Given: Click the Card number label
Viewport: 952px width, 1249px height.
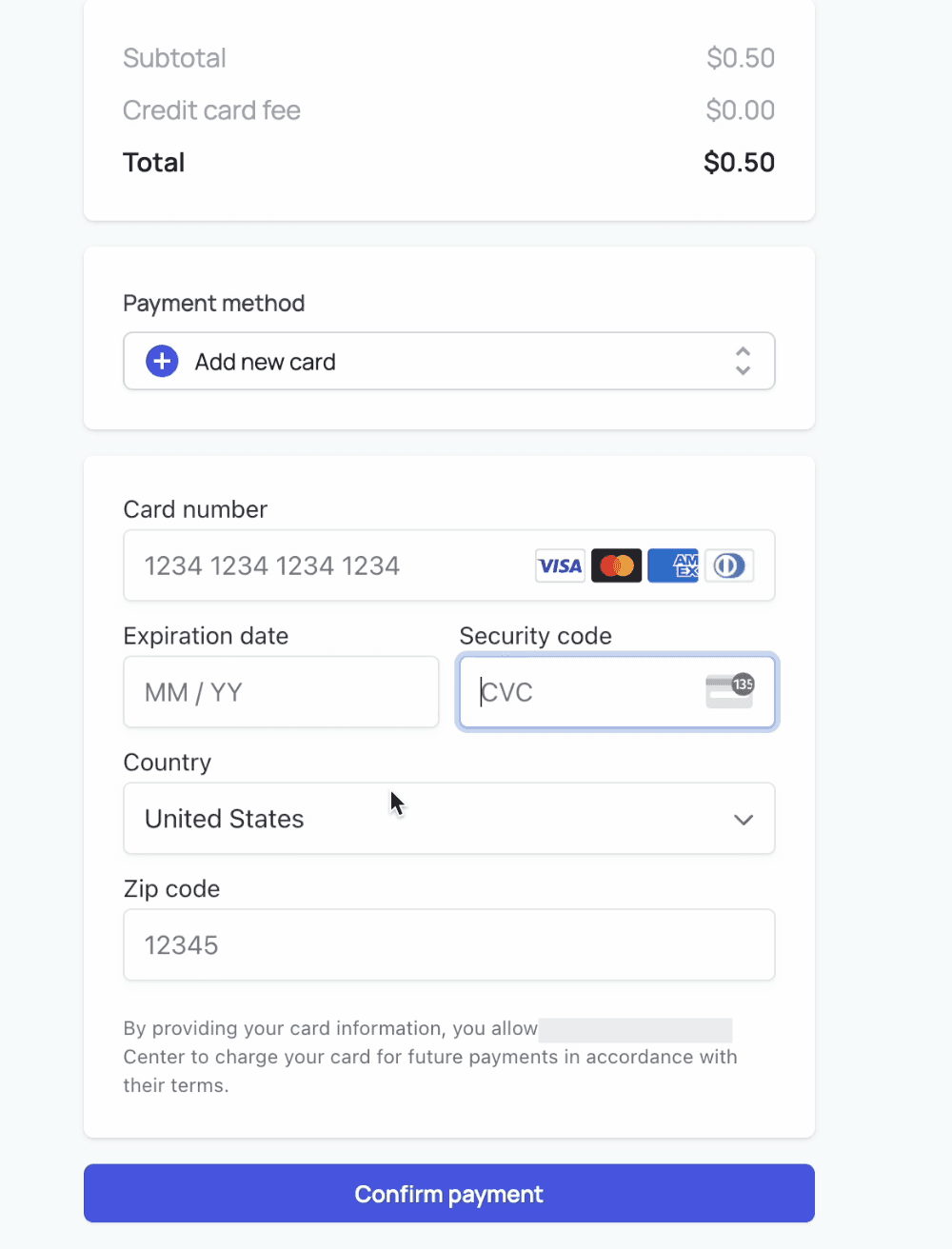Looking at the screenshot, I should coord(195,509).
